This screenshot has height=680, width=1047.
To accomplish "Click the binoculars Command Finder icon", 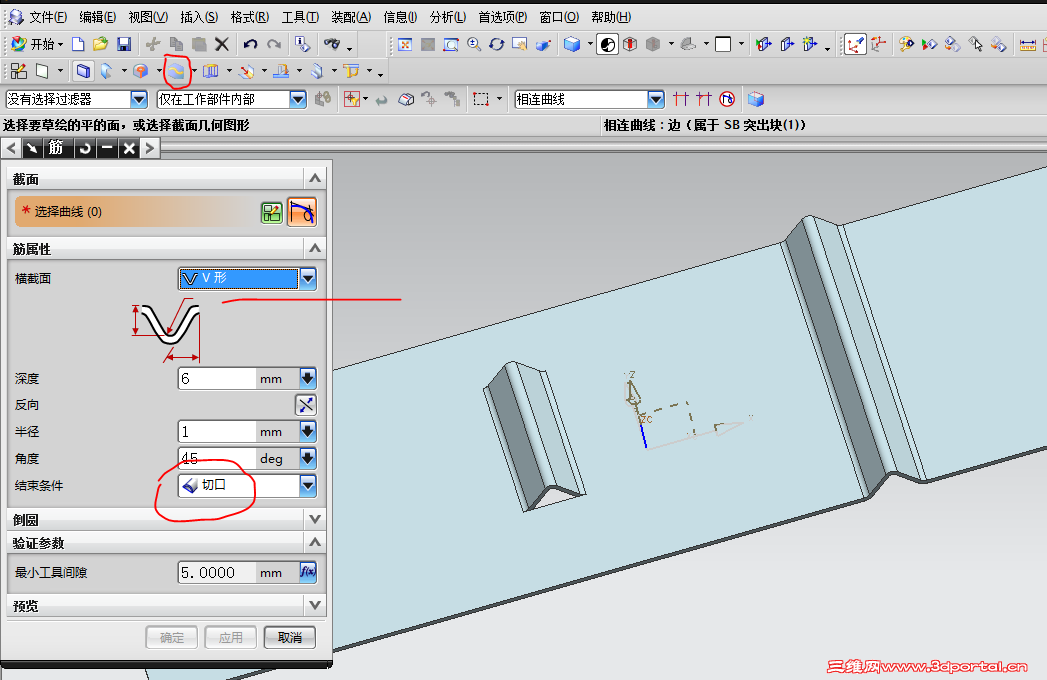I will coord(332,44).
